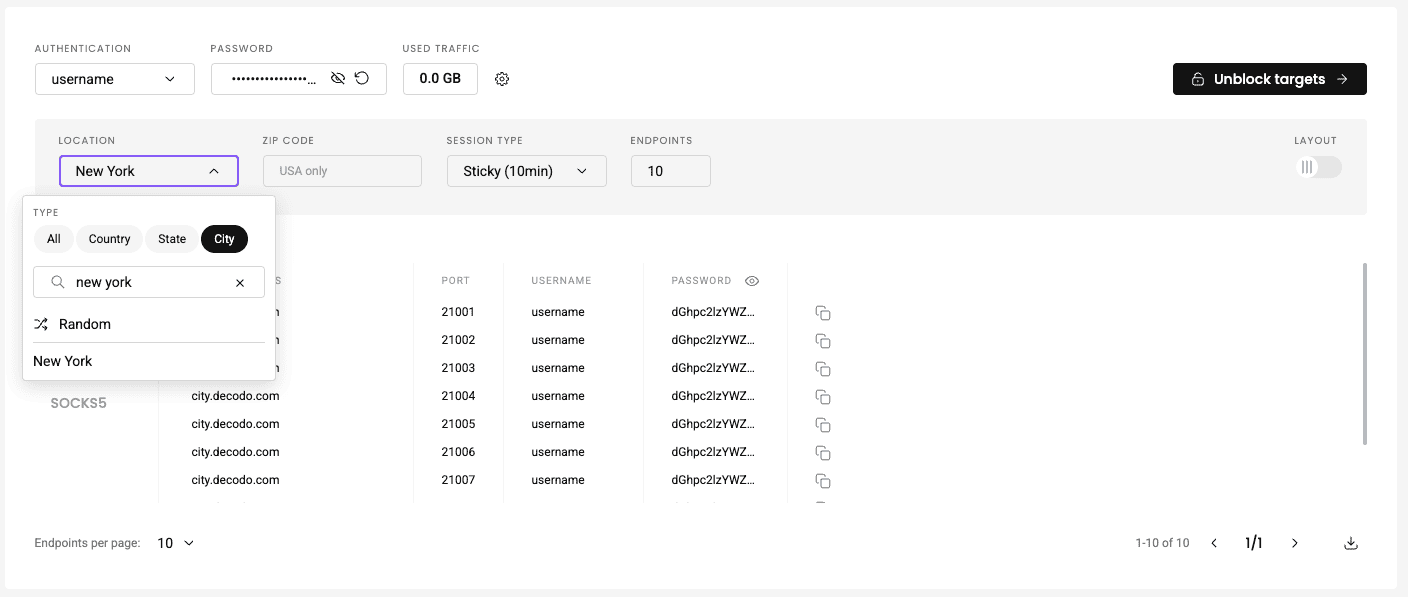Copy endpoint row with port 21007
This screenshot has height=597, width=1408.
[x=823, y=481]
